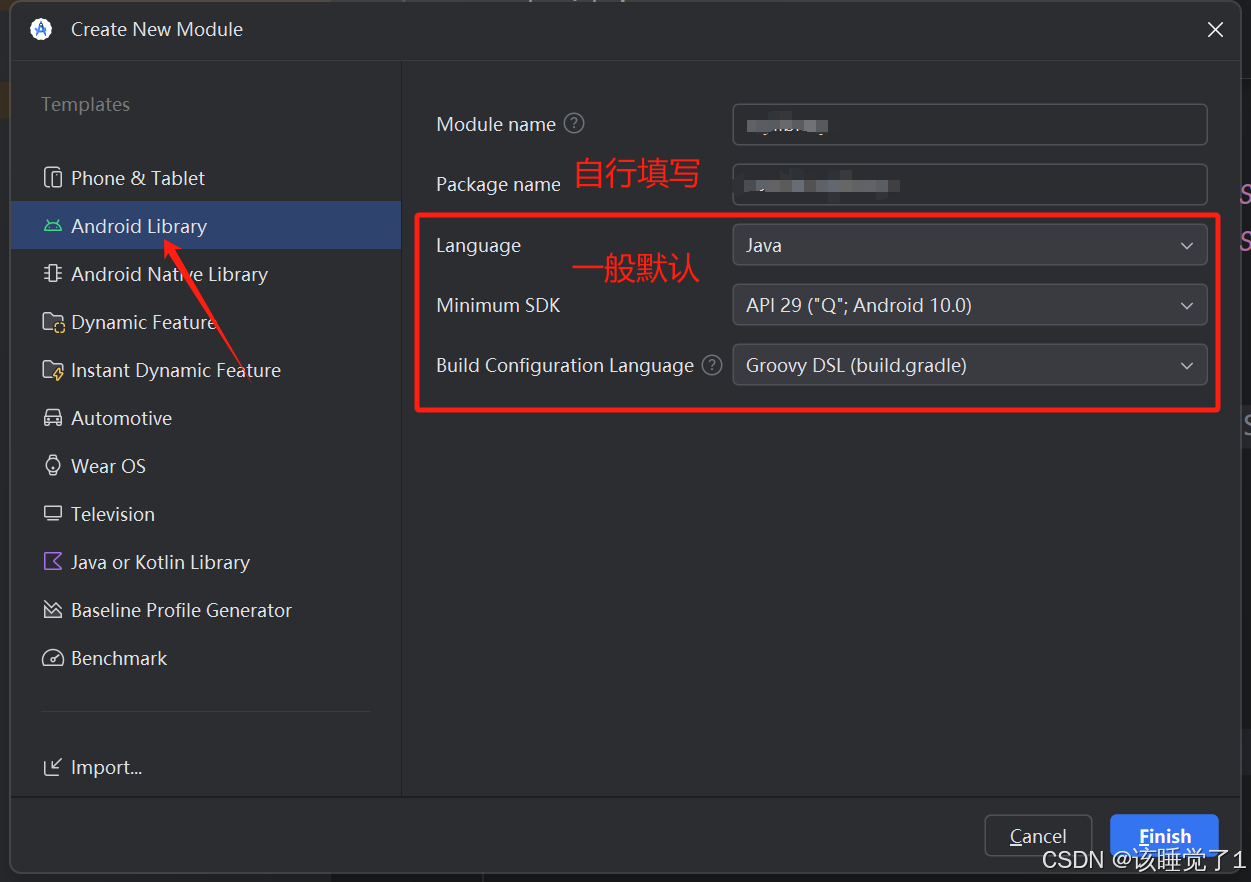Click the Cancel button

(1038, 836)
